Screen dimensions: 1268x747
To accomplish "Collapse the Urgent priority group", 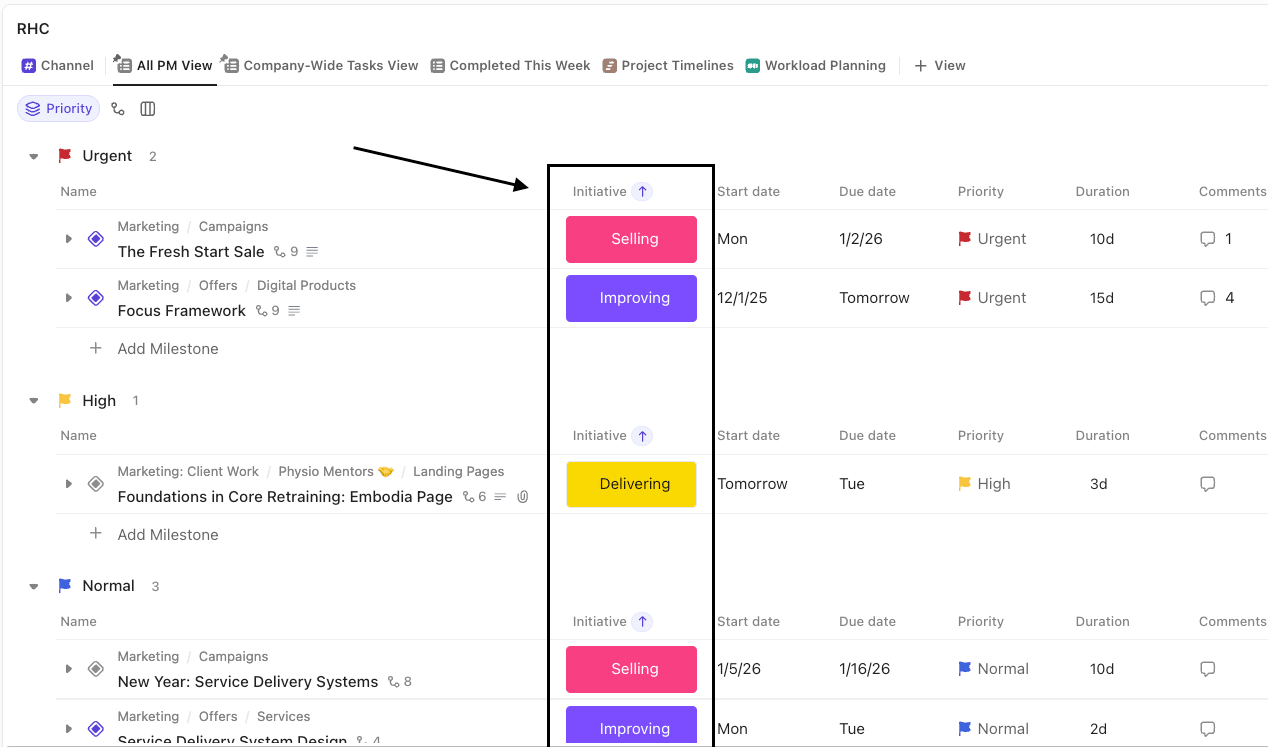I will (x=34, y=156).
